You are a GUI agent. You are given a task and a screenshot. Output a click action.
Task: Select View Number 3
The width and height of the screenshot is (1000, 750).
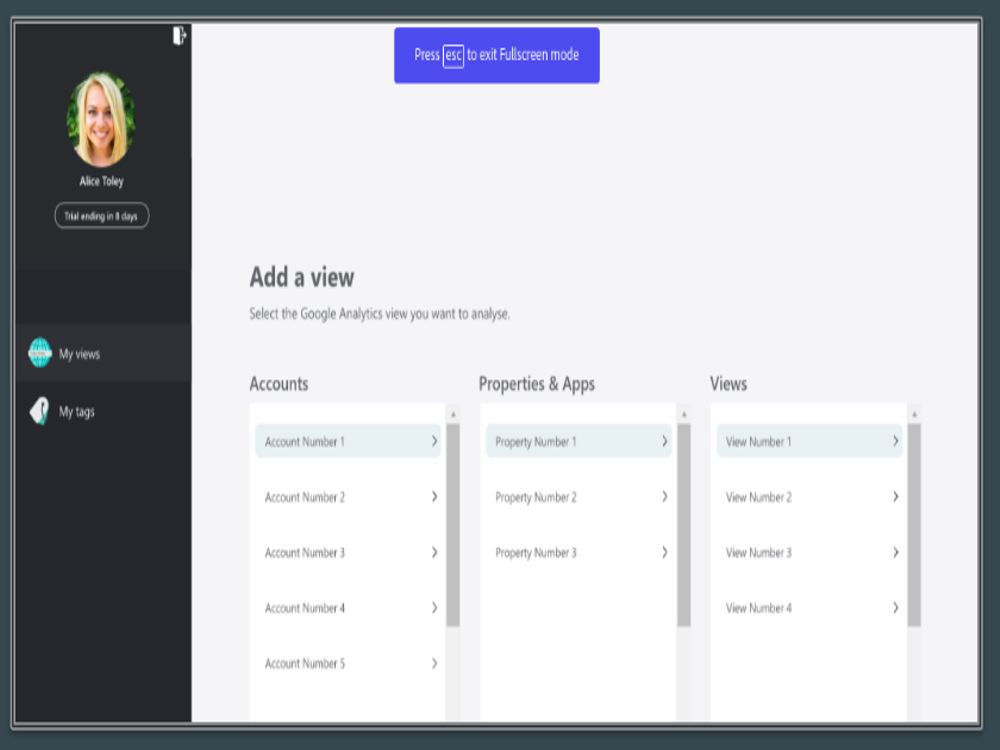(809, 552)
